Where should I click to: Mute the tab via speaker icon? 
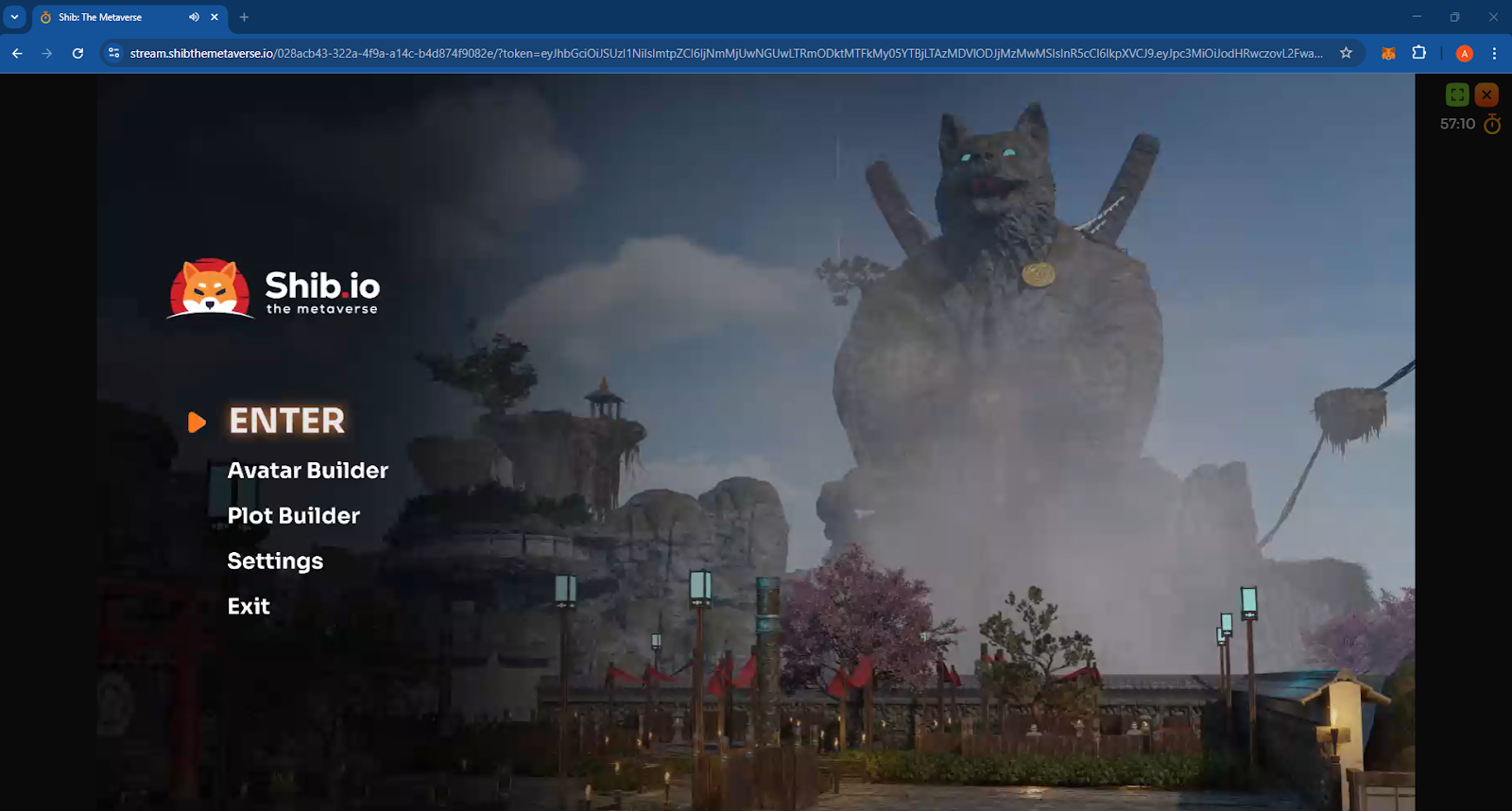(194, 17)
